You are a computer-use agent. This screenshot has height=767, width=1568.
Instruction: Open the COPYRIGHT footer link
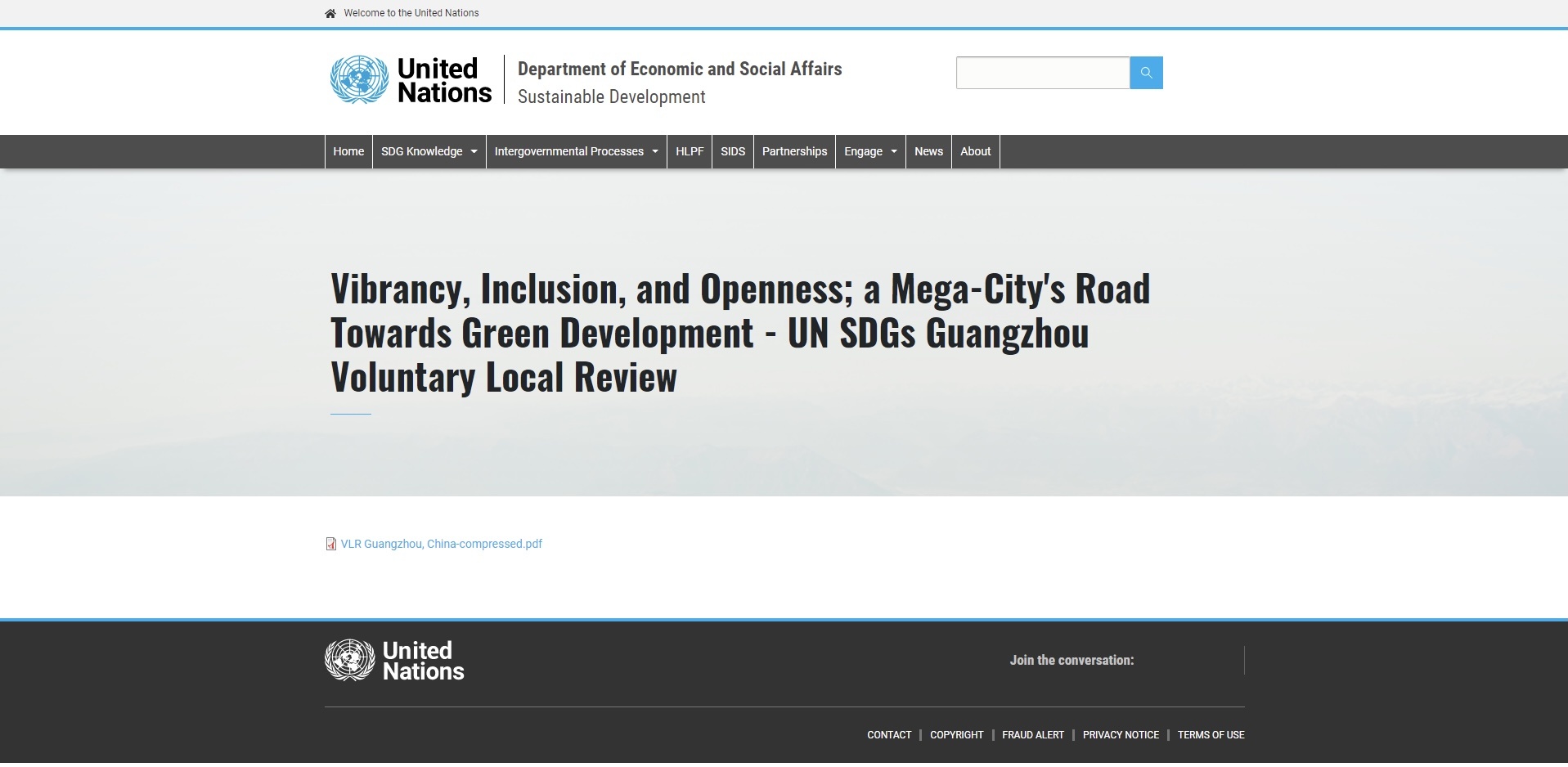[956, 735]
